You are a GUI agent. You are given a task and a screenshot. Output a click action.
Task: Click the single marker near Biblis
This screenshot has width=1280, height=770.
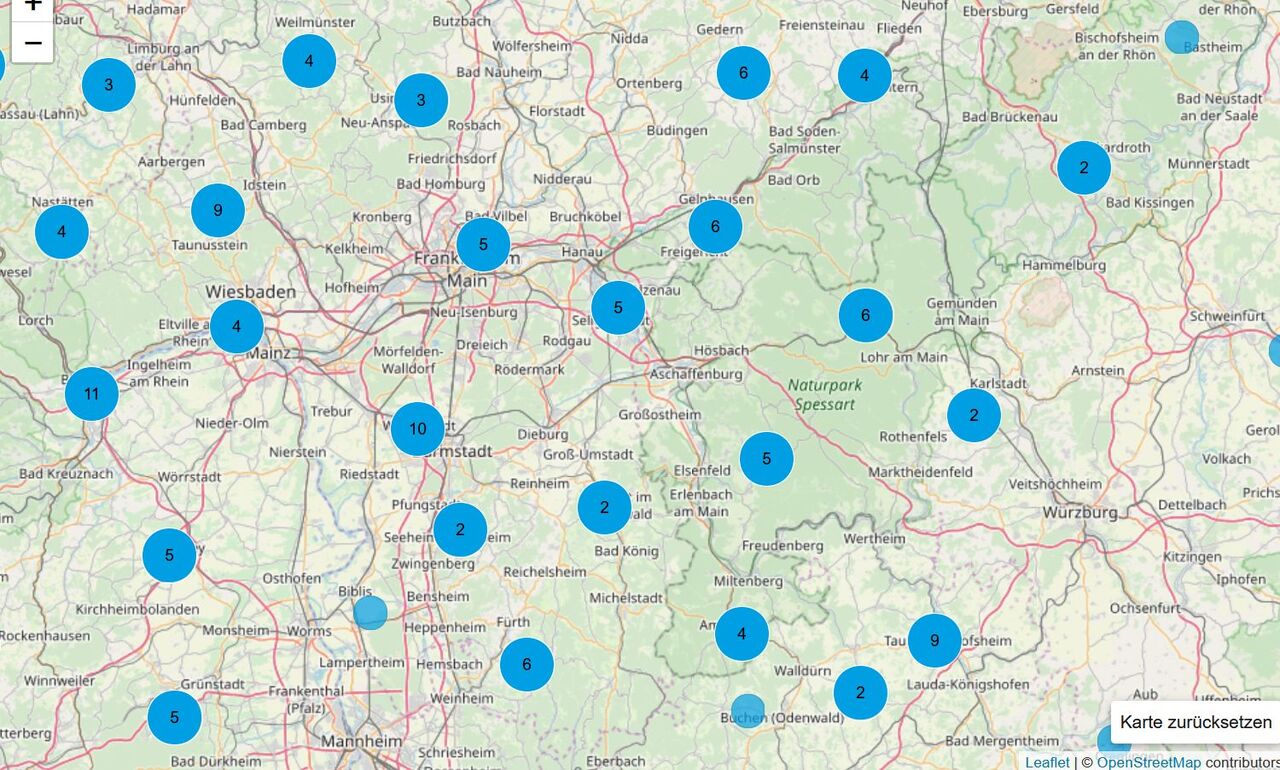(370, 612)
